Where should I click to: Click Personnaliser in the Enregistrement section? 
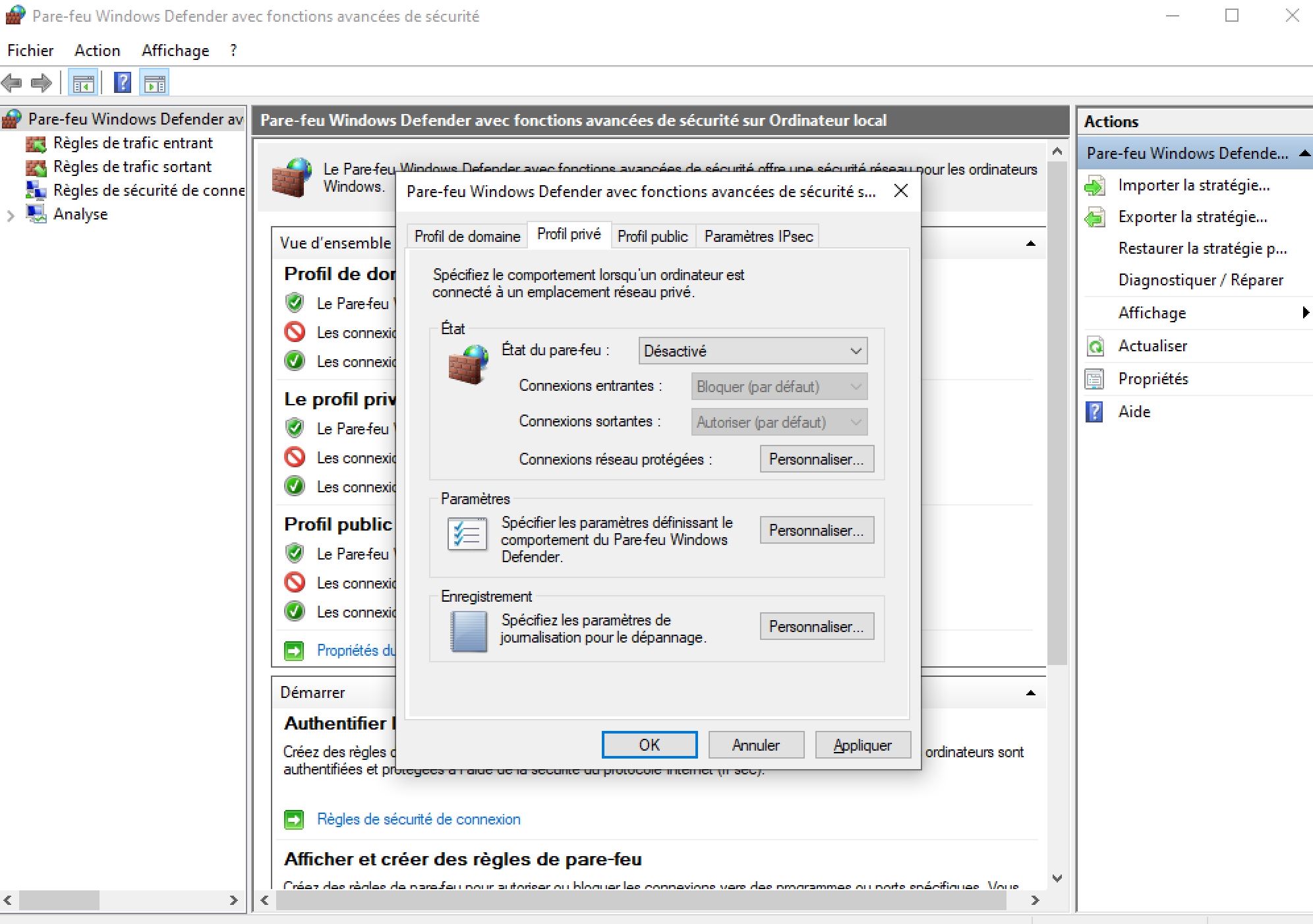click(x=816, y=626)
